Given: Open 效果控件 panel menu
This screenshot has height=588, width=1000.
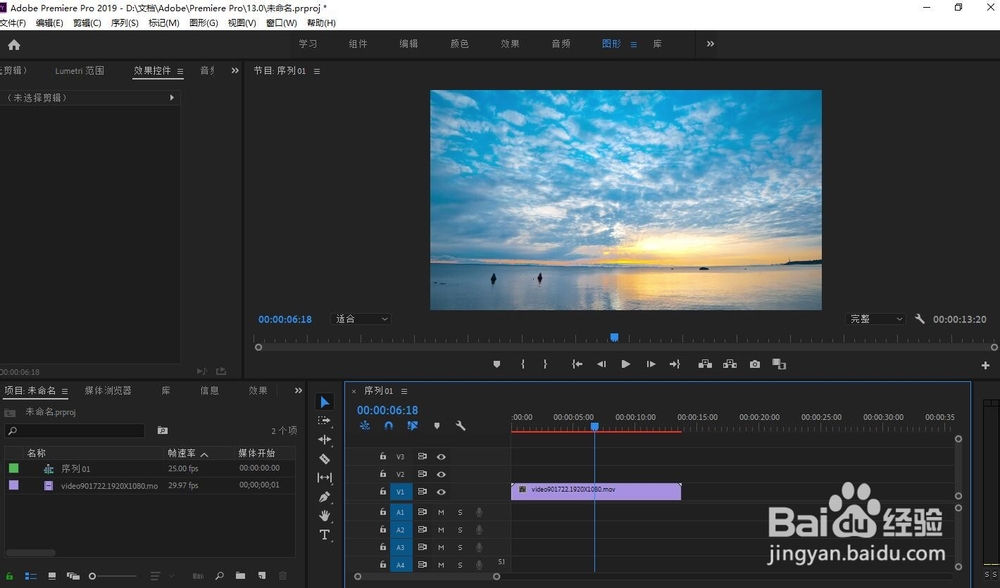Looking at the screenshot, I should click(x=180, y=71).
